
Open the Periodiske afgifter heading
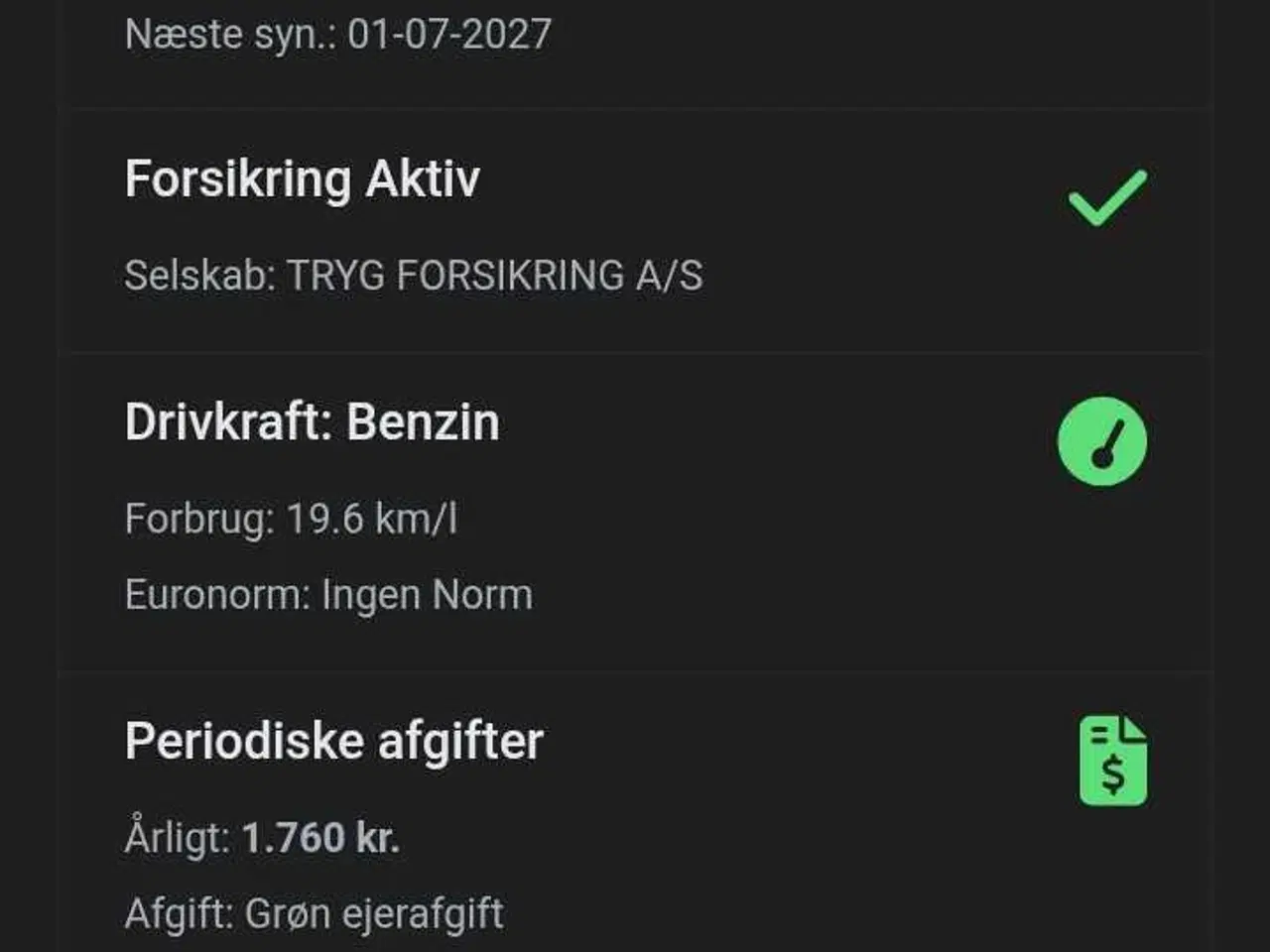(x=333, y=742)
